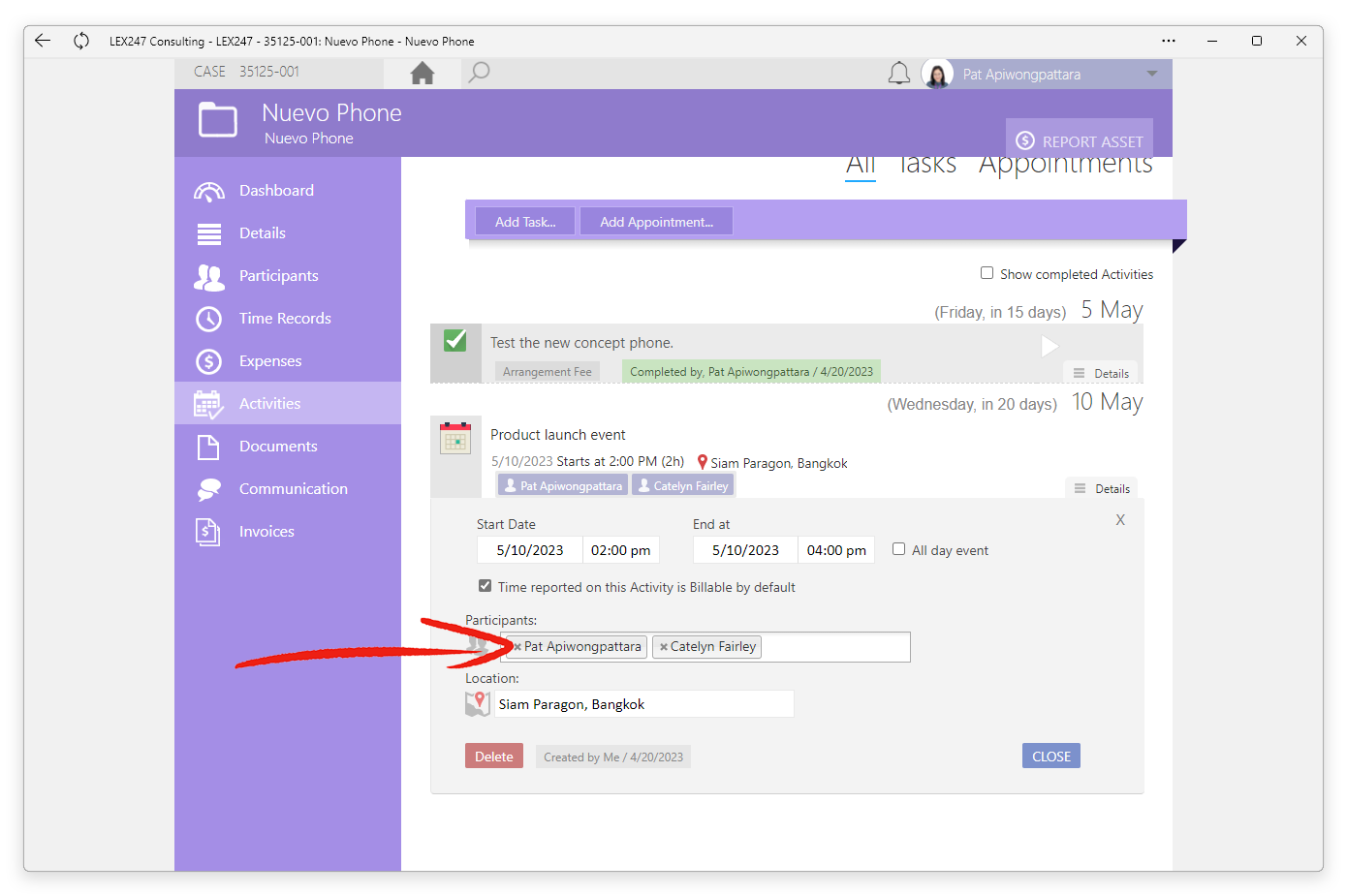
Task: Click the Documents page icon
Action: (208, 447)
